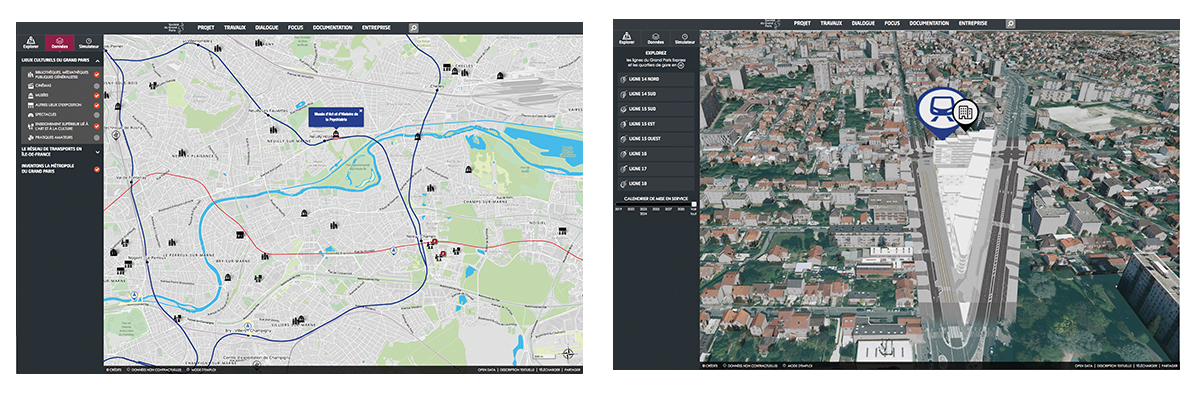Click the compass icon at the map's bottom right
Viewport: 1200px width, 396px height.
(x=568, y=353)
